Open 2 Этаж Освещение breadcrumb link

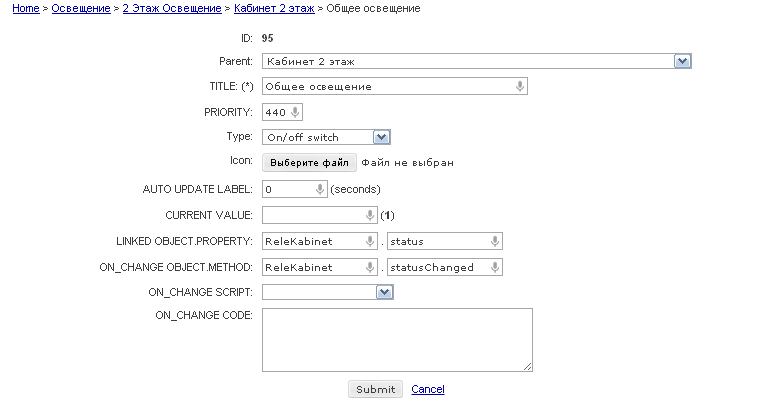tap(172, 8)
